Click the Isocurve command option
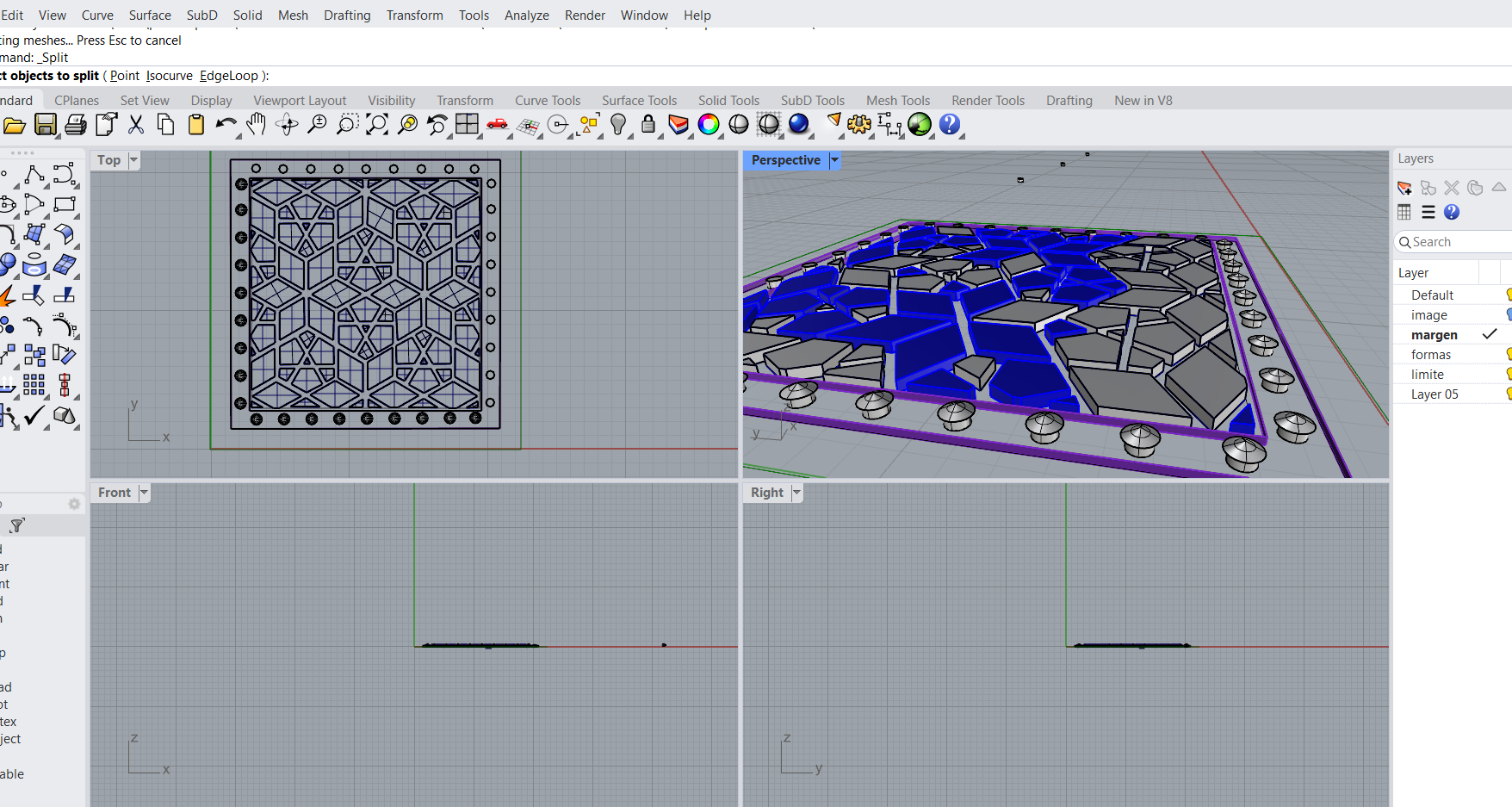Image resolution: width=1512 pixels, height=807 pixels. (170, 76)
